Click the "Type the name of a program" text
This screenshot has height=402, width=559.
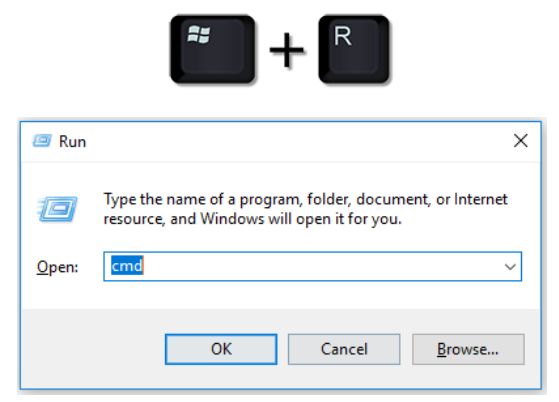201,200
